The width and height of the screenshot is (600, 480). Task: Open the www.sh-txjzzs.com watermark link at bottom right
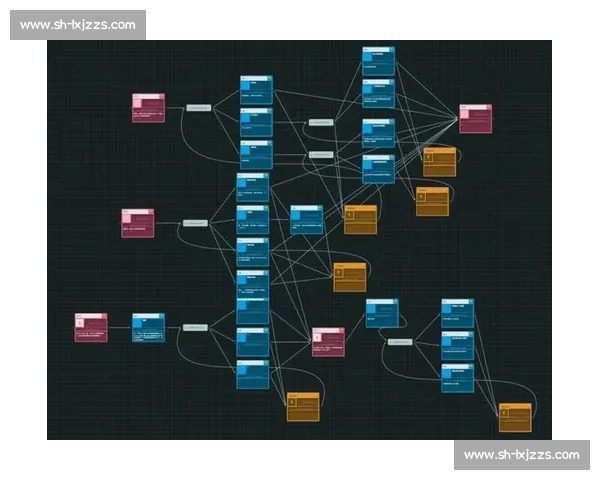pyautogui.click(x=520, y=455)
